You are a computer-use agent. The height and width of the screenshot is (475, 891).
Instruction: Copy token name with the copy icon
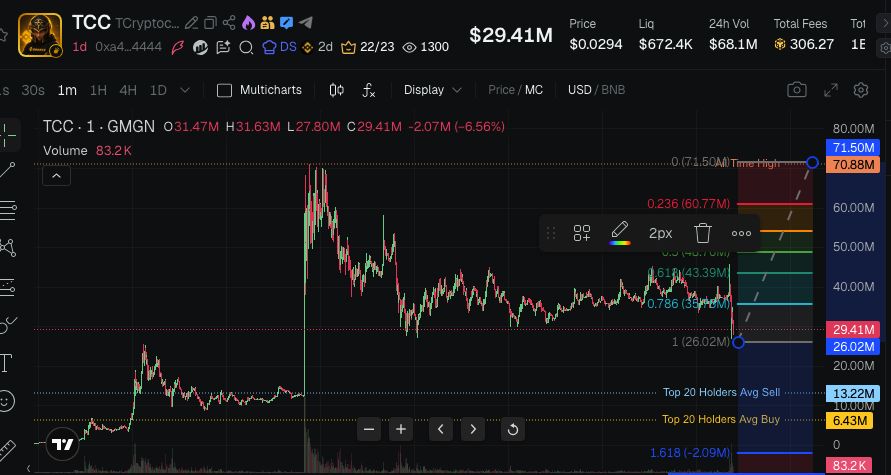point(210,23)
